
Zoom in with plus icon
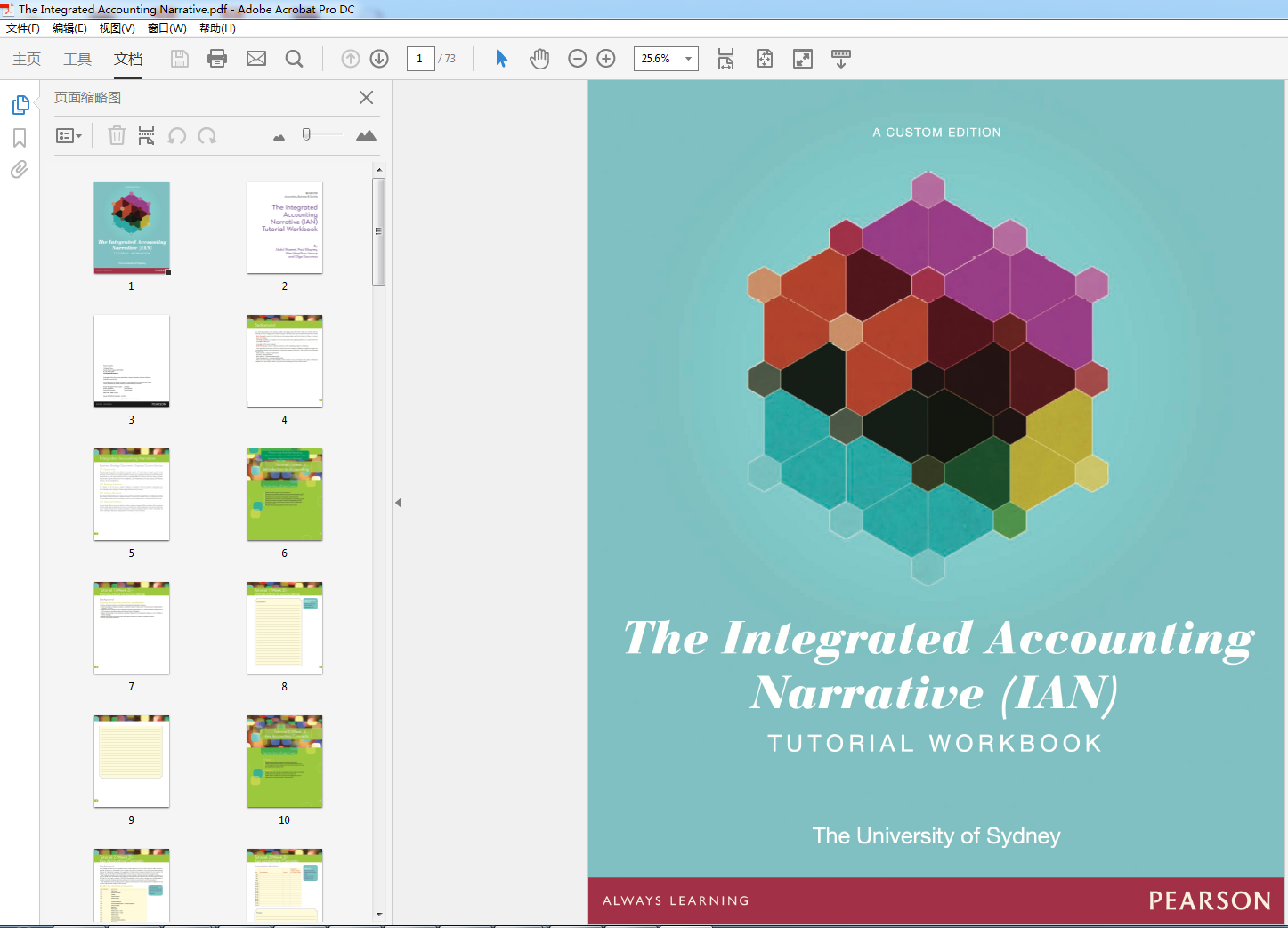coord(606,59)
